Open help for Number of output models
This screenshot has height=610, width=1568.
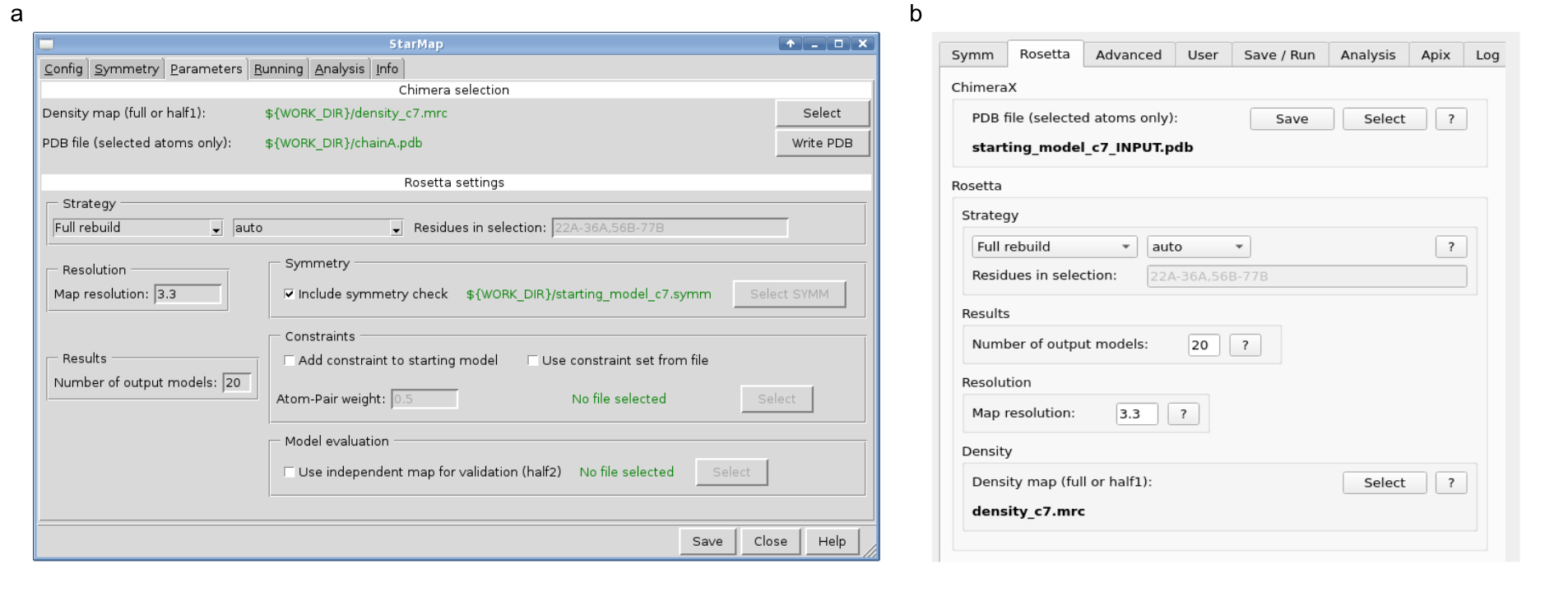tap(1245, 345)
